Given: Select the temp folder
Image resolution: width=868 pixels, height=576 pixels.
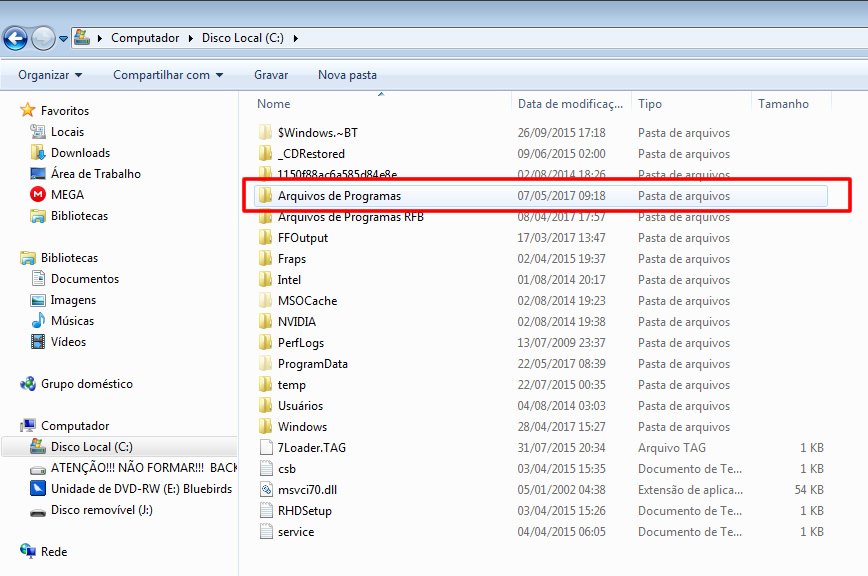Looking at the screenshot, I should (292, 385).
